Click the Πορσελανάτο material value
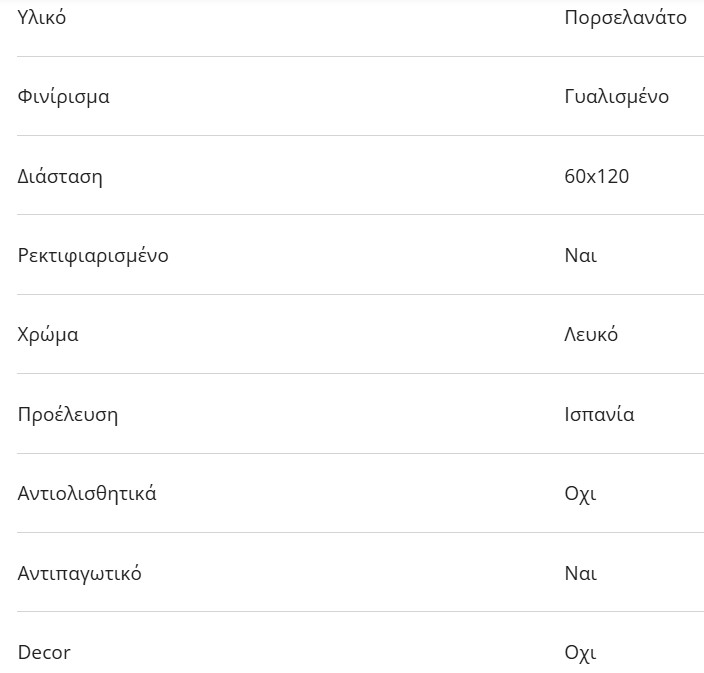The height and width of the screenshot is (673, 704). tap(625, 18)
